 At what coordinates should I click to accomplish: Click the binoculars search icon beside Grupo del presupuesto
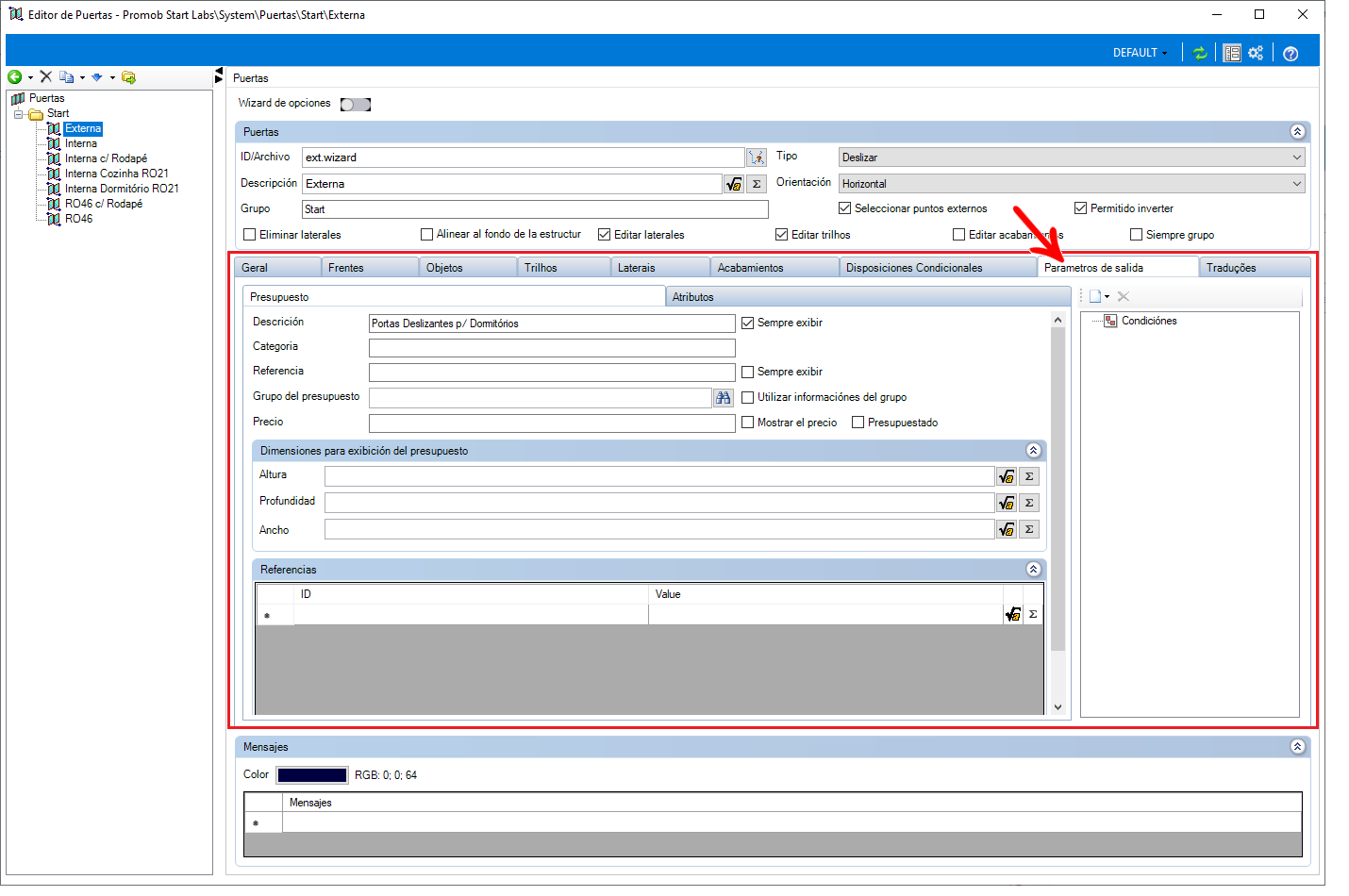pyautogui.click(x=724, y=398)
